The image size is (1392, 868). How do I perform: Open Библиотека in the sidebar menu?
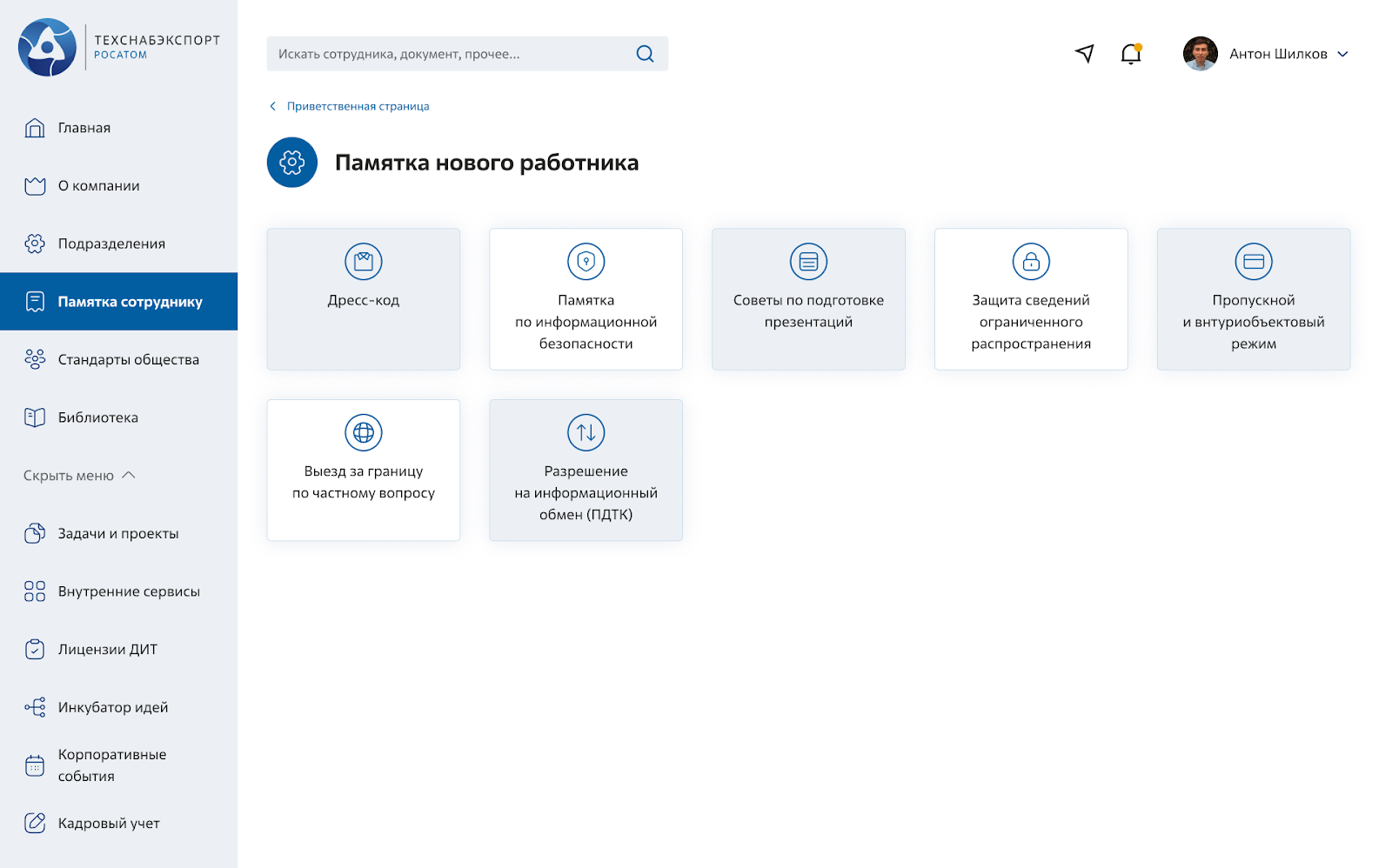coord(97,417)
